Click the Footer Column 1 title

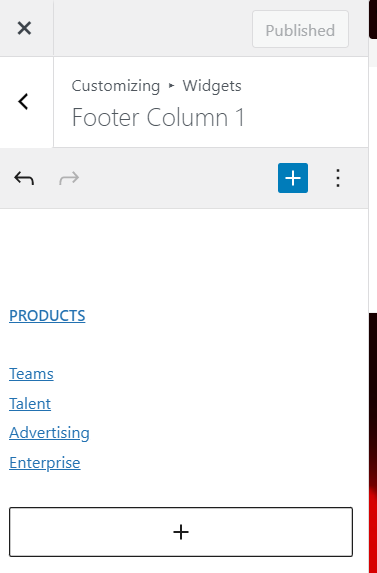coord(158,117)
